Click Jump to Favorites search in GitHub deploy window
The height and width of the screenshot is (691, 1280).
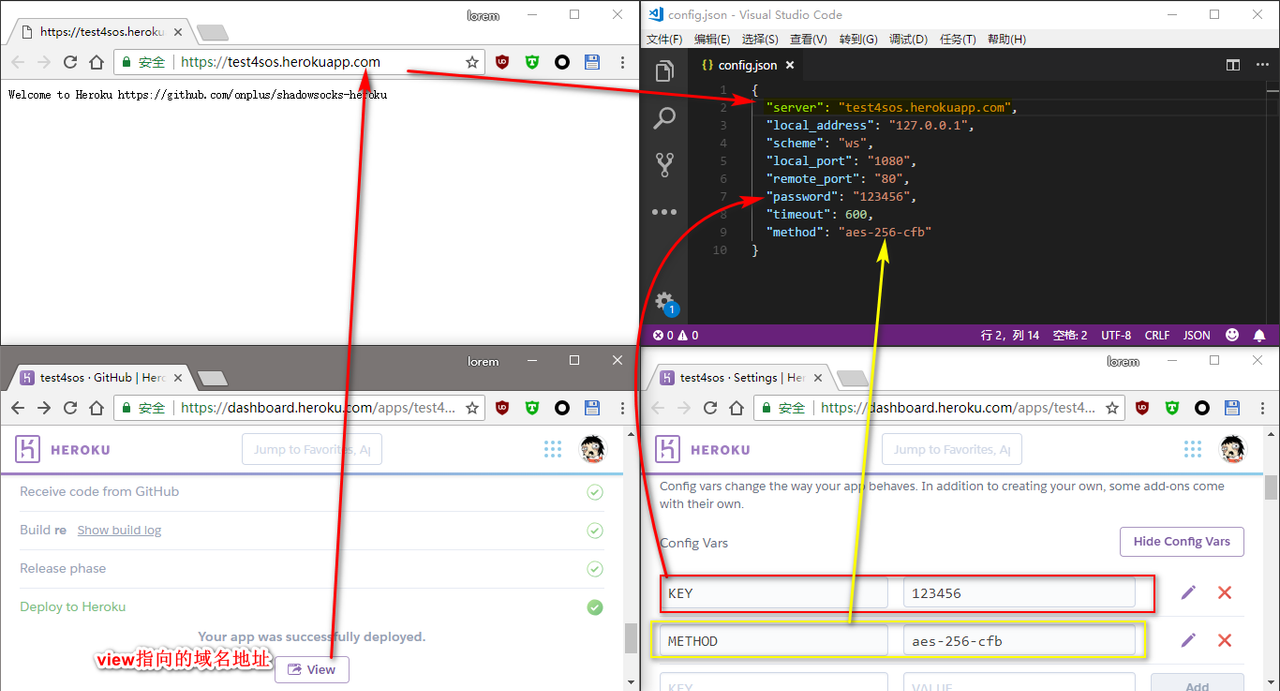(312, 449)
